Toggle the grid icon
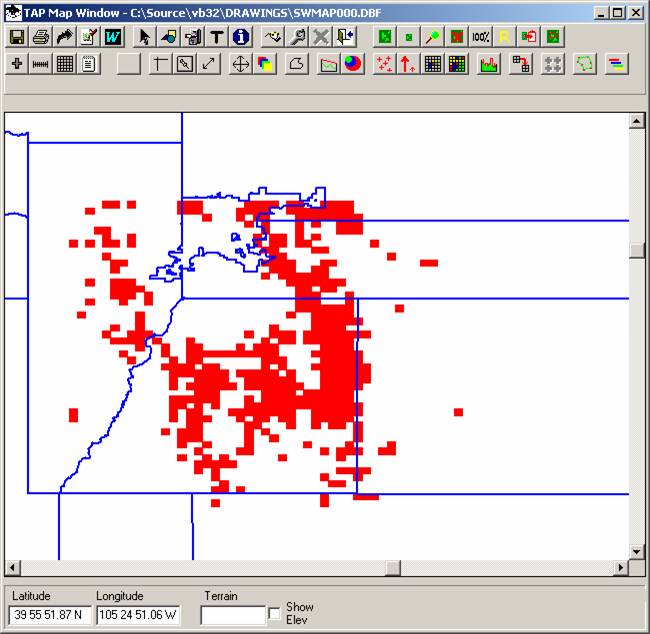650x634 pixels. (x=65, y=64)
